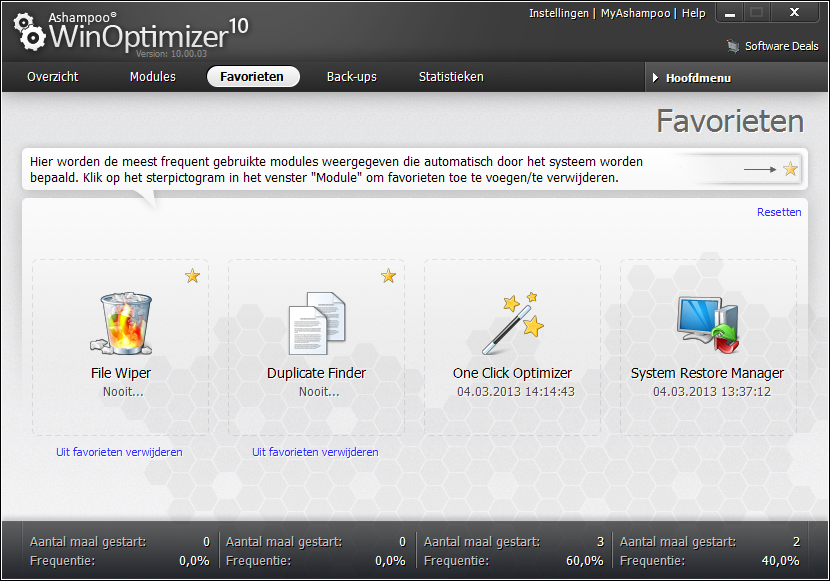Viewport: 830px width, 581px height.
Task: Open the File Wiper trash can icon
Action: tap(121, 323)
